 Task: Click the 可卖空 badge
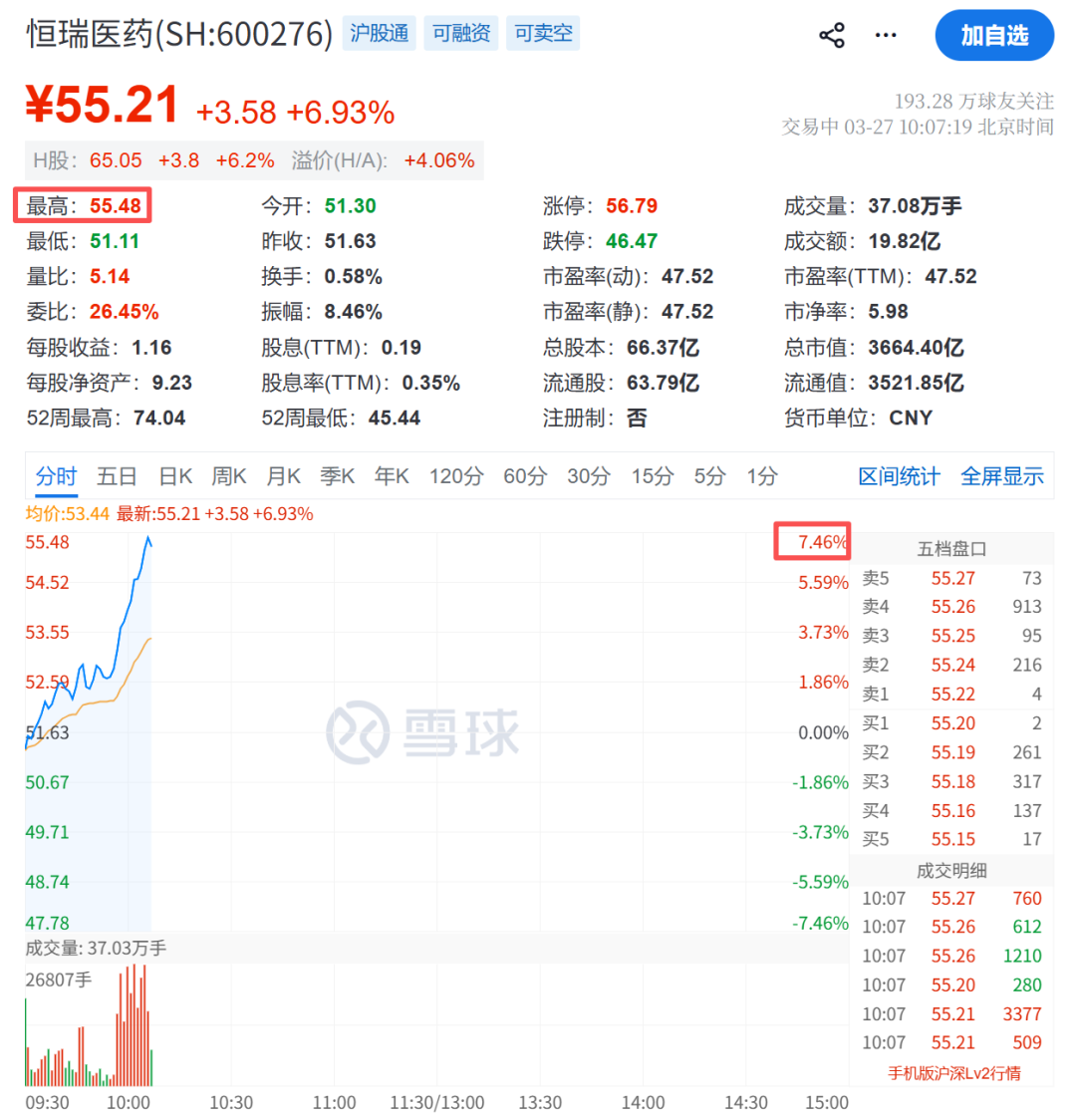tap(542, 33)
